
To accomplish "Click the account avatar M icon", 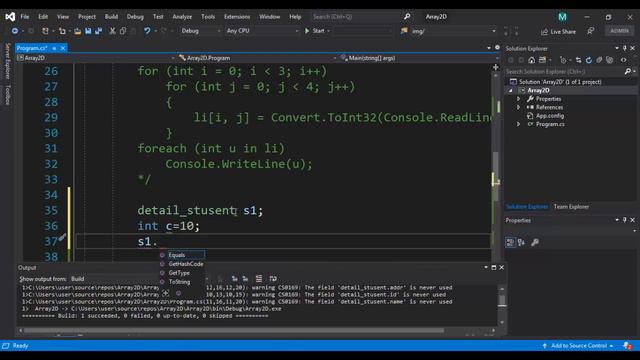I will pyautogui.click(x=562, y=17).
